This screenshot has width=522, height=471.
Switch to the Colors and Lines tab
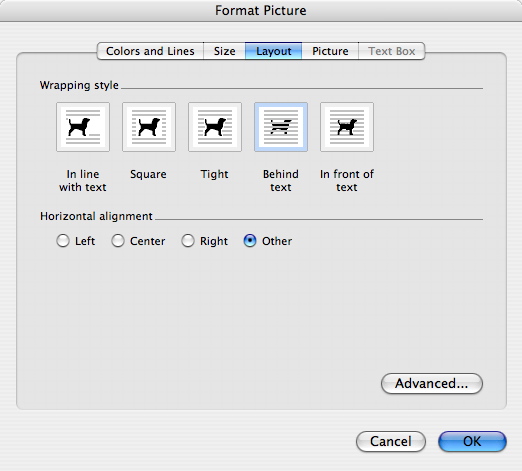coord(150,51)
